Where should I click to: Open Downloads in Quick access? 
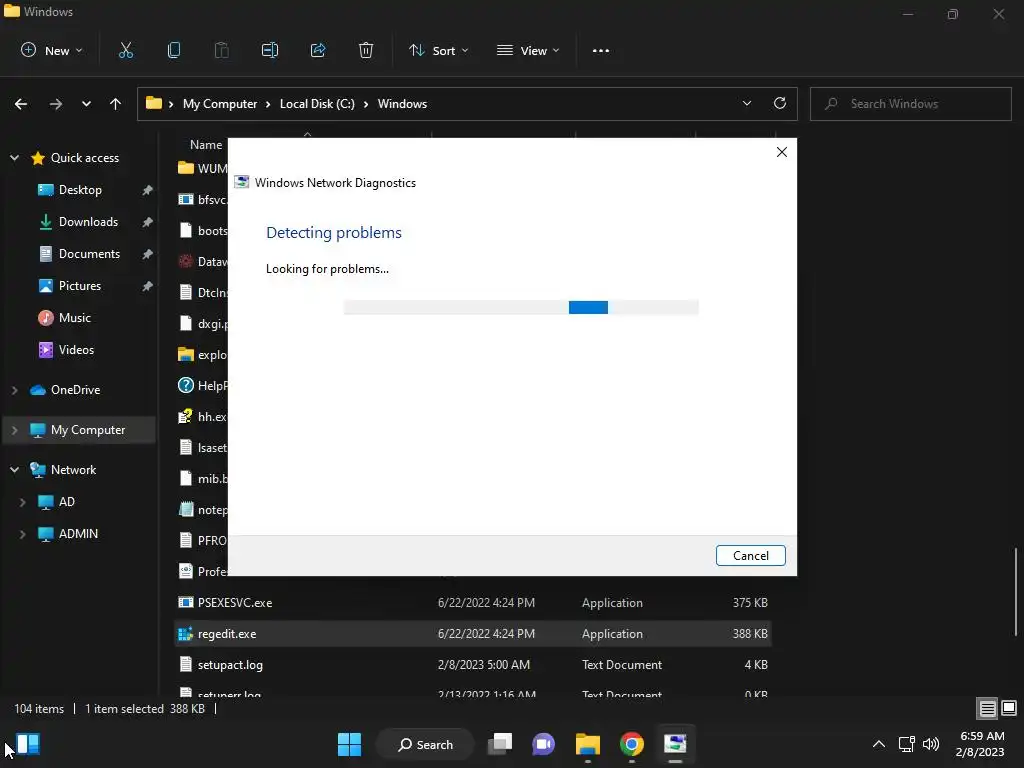(x=88, y=221)
